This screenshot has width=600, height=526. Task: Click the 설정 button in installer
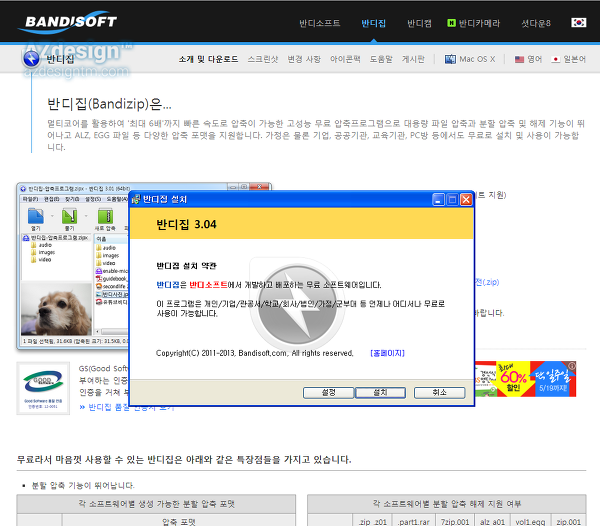pos(328,392)
